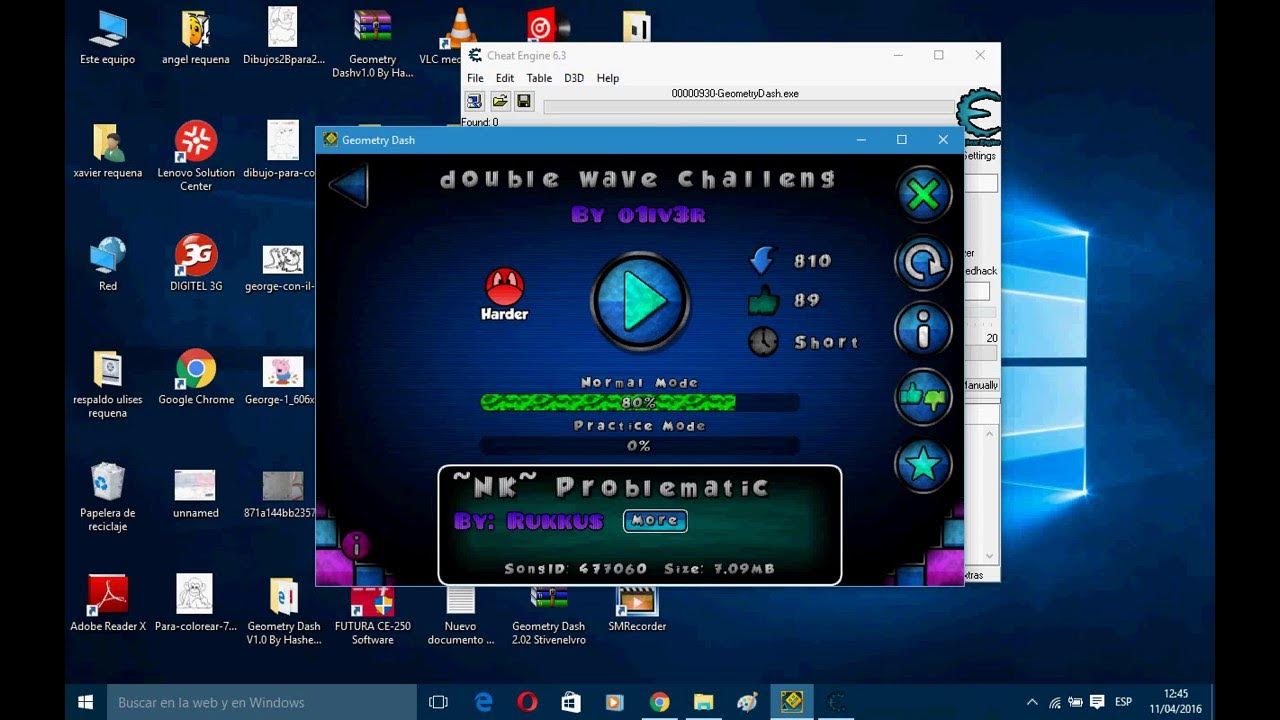Select the Papelera de reciclaje icon

(108, 497)
